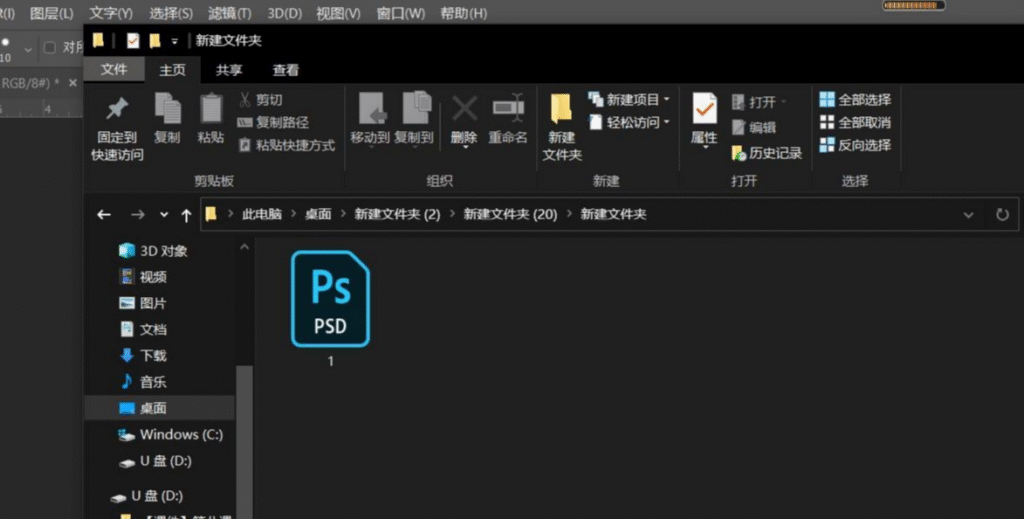
Task: Click 桌面 in the address breadcrumb
Action: (x=318, y=214)
